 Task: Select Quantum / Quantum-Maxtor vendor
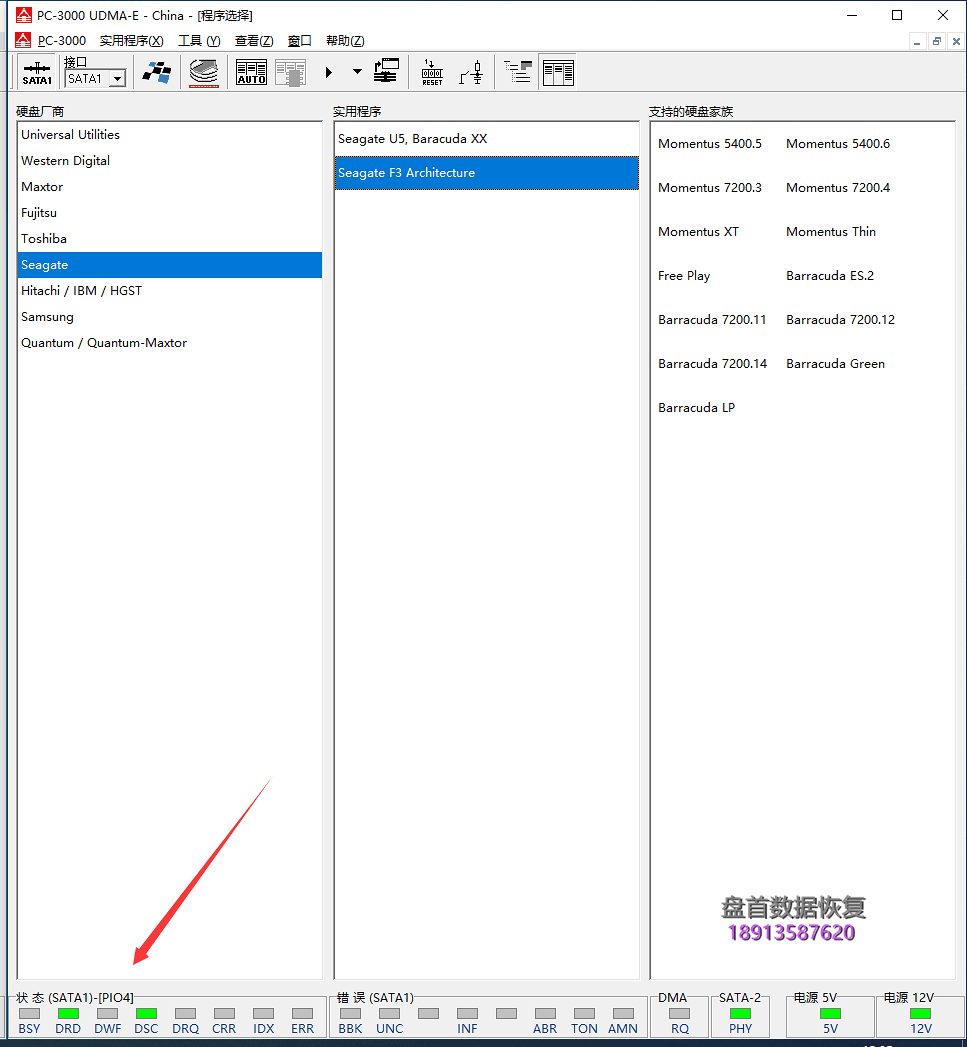coord(170,343)
